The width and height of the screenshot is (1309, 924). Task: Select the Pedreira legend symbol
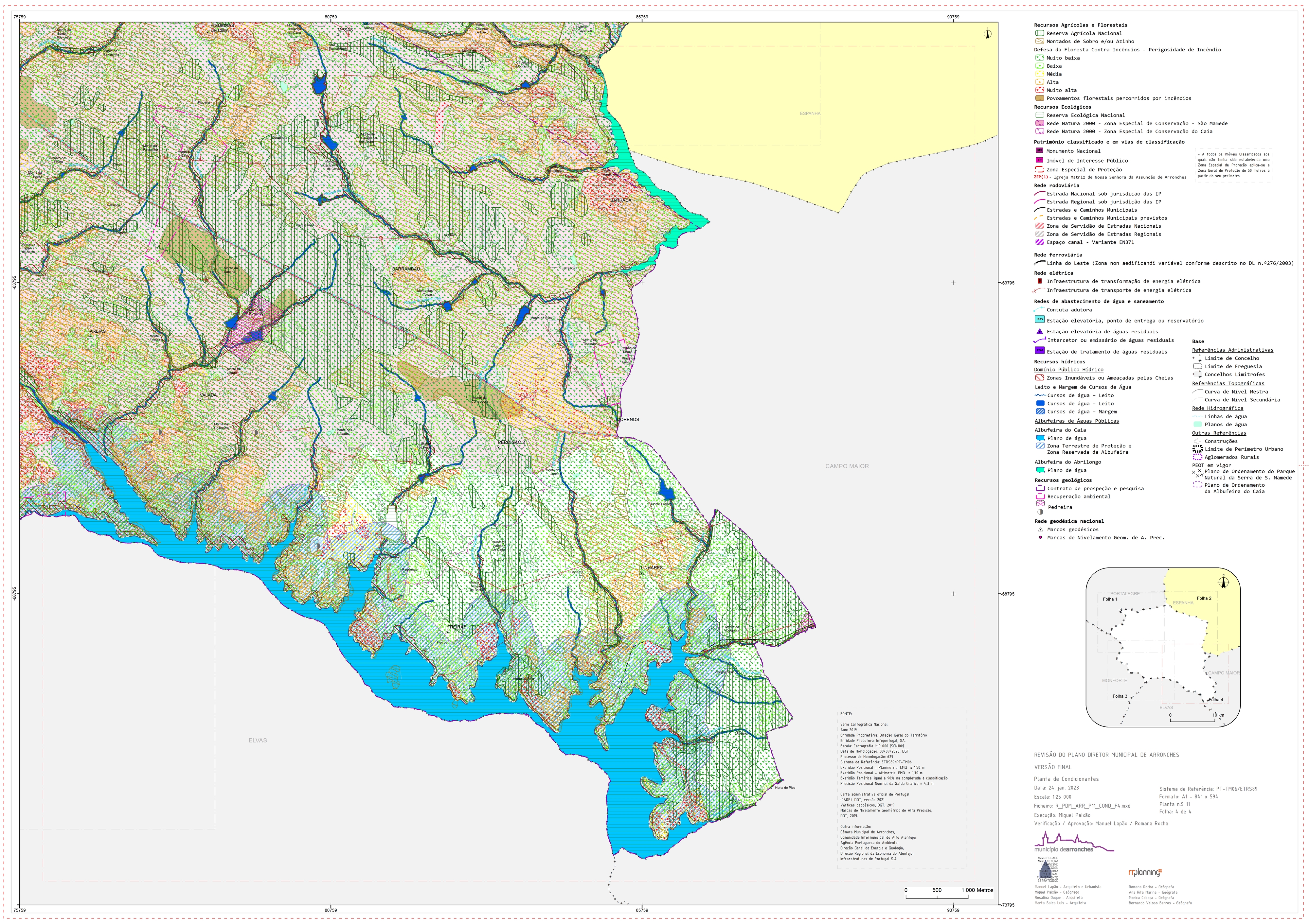[1040, 504]
